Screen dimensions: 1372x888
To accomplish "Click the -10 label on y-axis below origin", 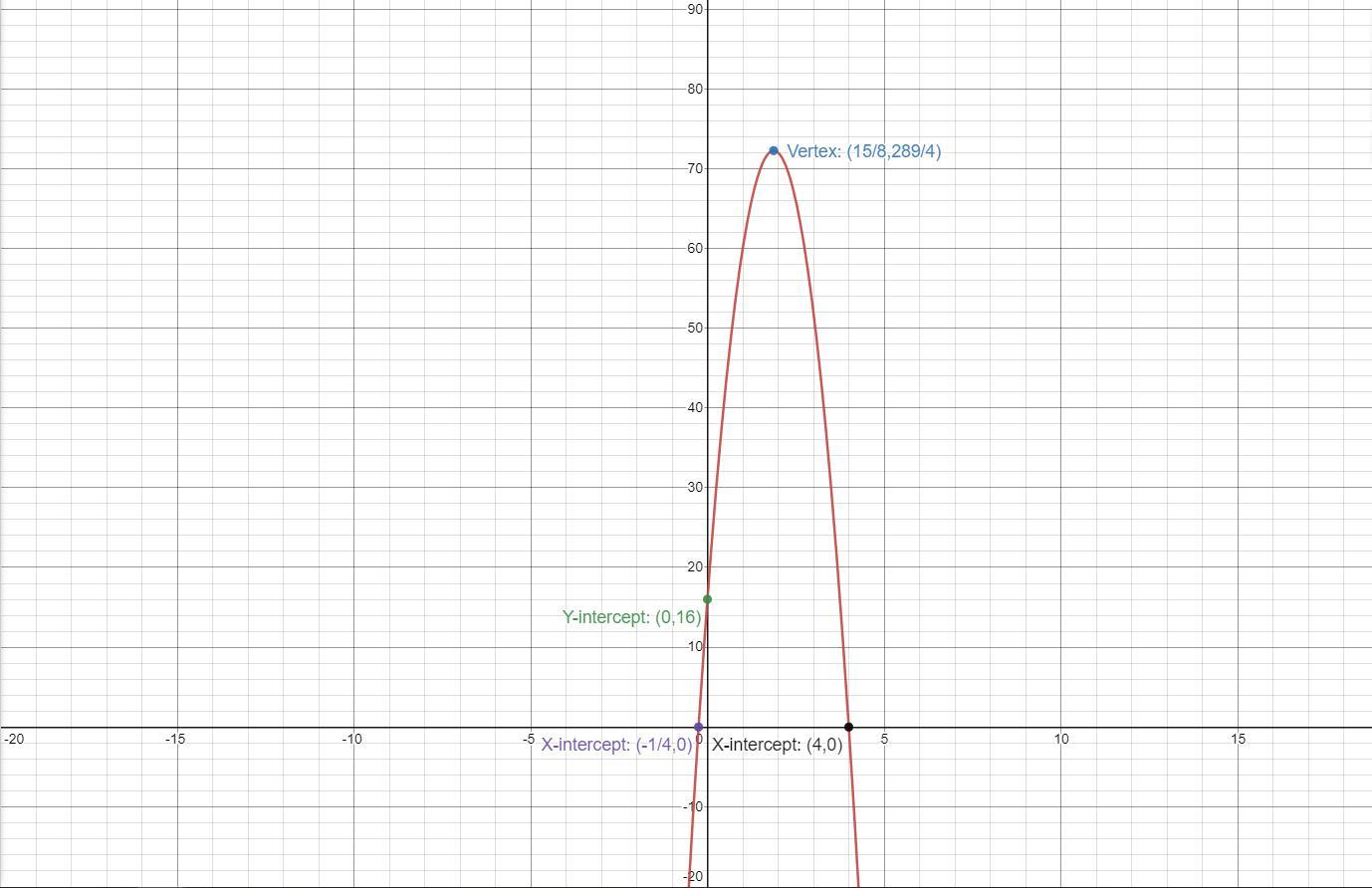I will (692, 806).
